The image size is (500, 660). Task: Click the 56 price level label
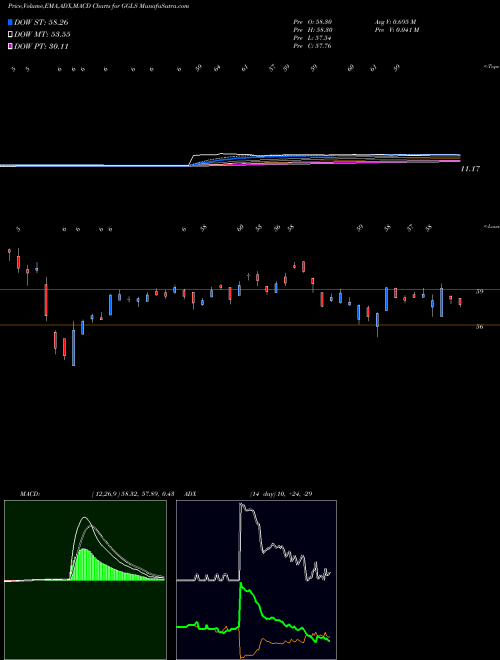click(x=479, y=327)
